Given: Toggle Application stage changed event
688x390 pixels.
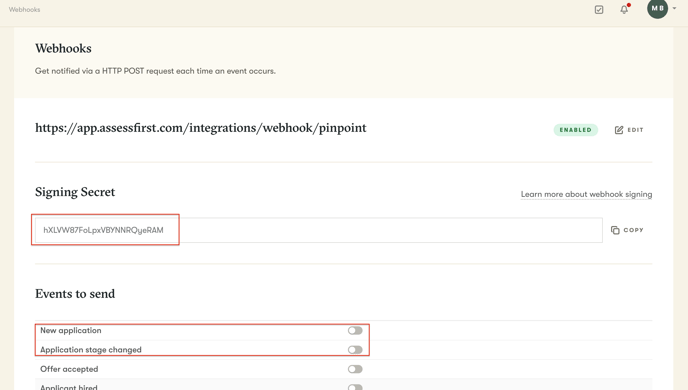Looking at the screenshot, I should click(355, 350).
